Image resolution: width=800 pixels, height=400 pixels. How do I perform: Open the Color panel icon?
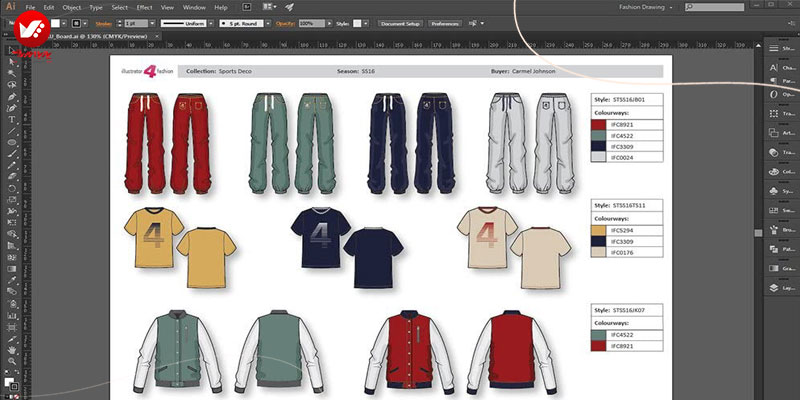[x=774, y=171]
